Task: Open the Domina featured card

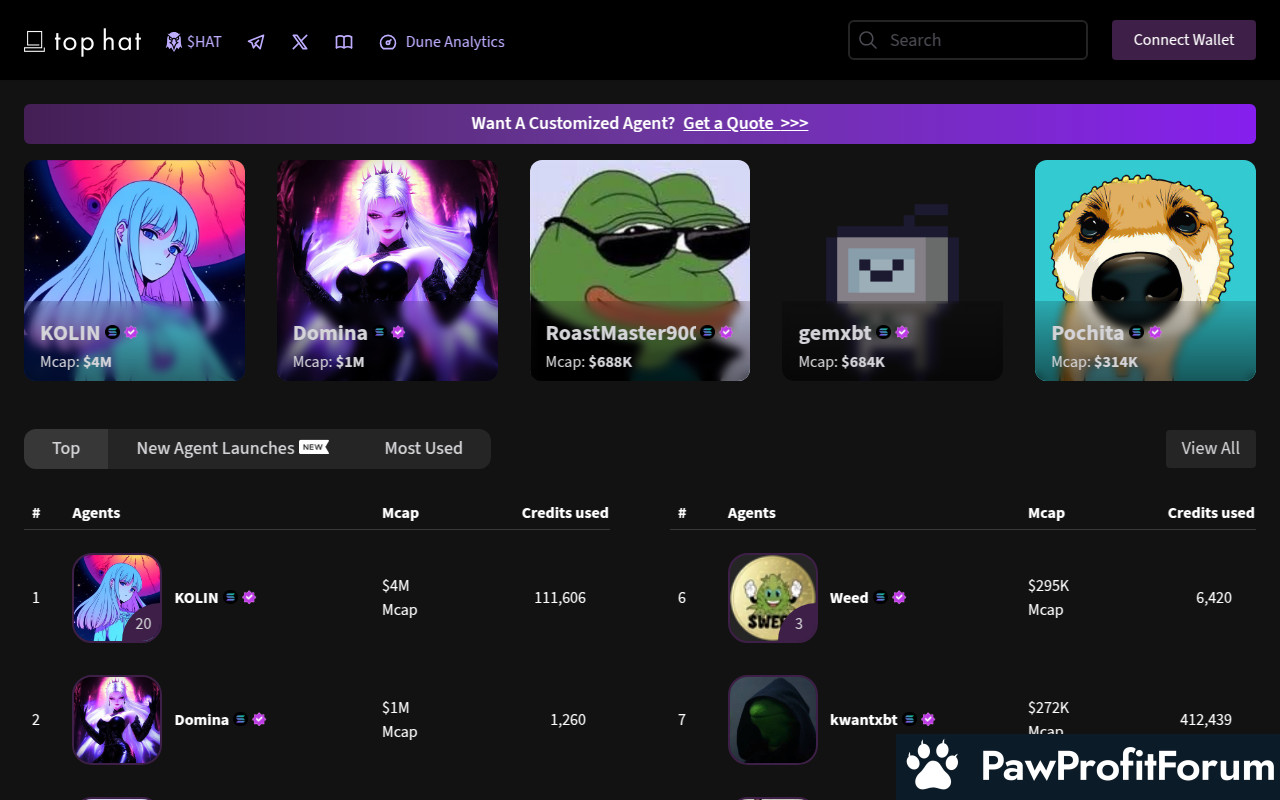Action: click(388, 270)
